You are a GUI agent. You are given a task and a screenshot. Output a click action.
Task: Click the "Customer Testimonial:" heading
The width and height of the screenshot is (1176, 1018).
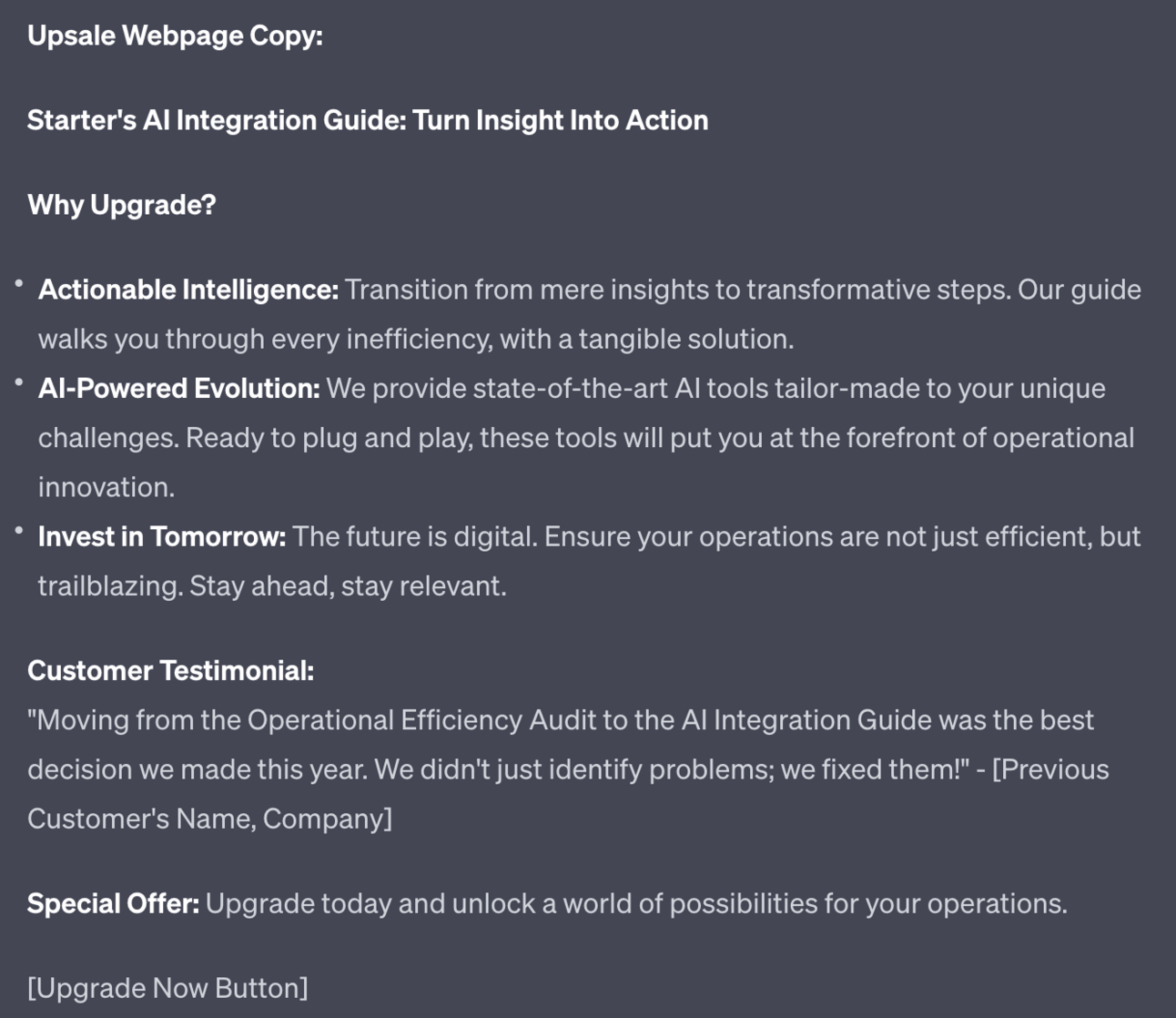tap(170, 671)
